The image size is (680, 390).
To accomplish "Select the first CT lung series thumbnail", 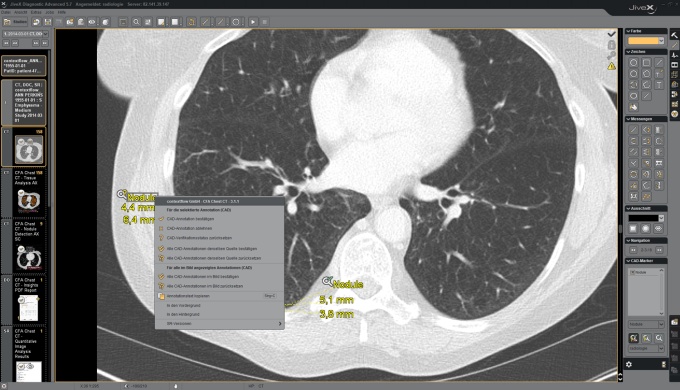I will [29, 150].
